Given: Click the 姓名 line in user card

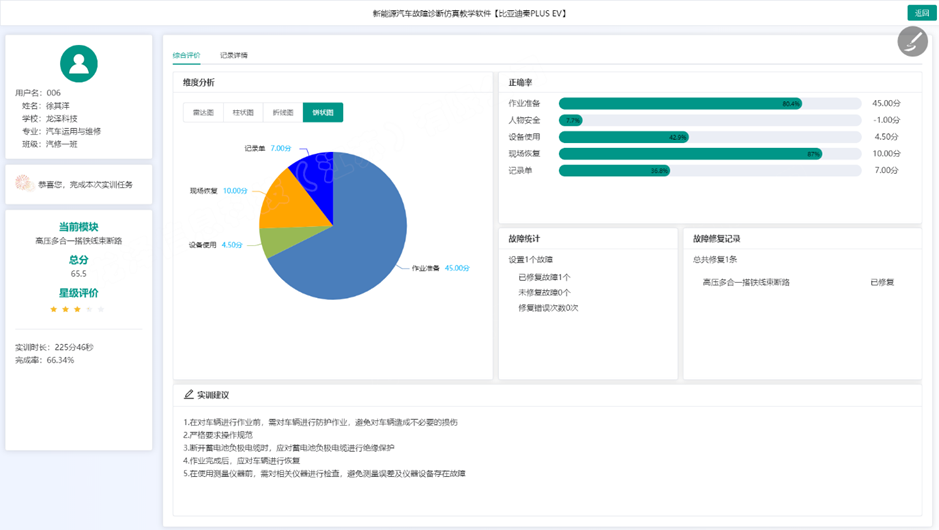Looking at the screenshot, I should (46, 105).
